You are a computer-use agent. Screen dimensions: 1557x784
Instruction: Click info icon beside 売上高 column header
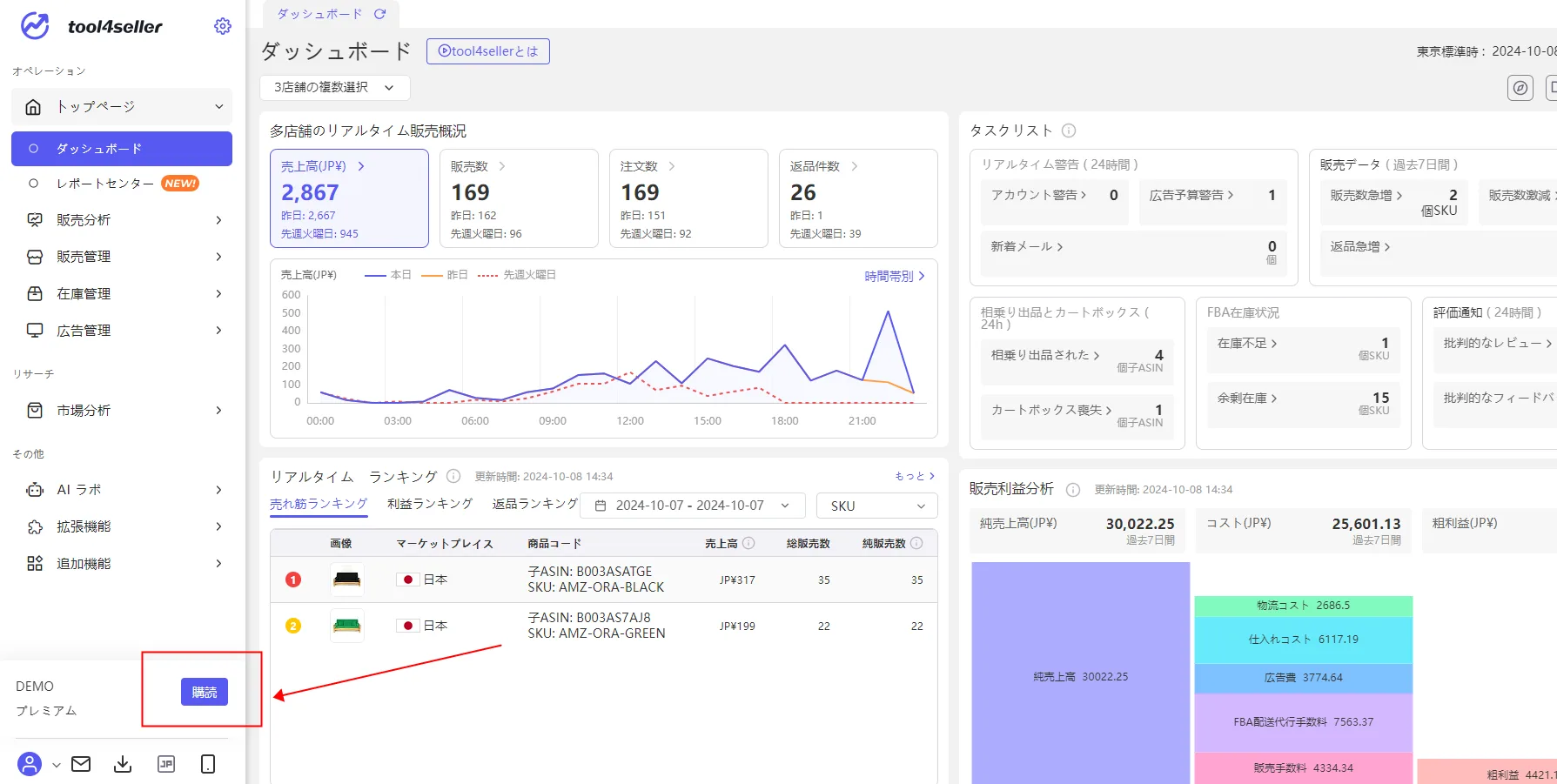coord(748,543)
